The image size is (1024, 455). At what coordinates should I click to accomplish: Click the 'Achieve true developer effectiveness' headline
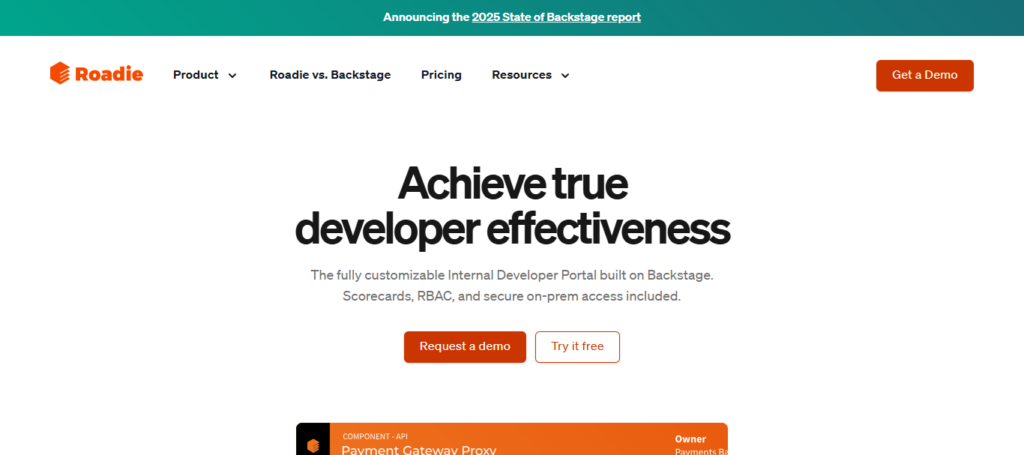(x=512, y=205)
